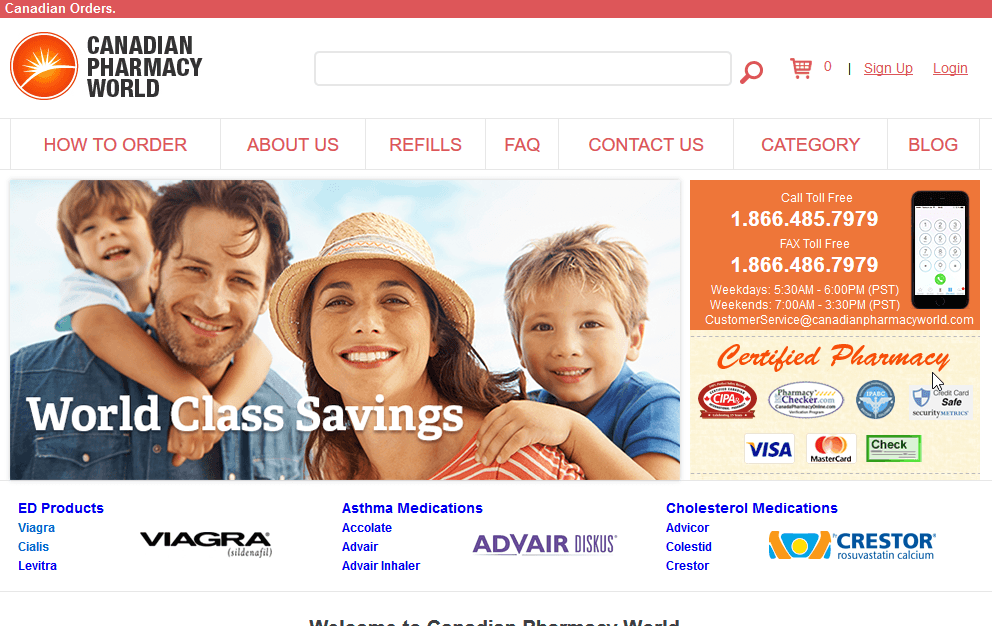Click the Login link
The width and height of the screenshot is (992, 626).
[950, 68]
